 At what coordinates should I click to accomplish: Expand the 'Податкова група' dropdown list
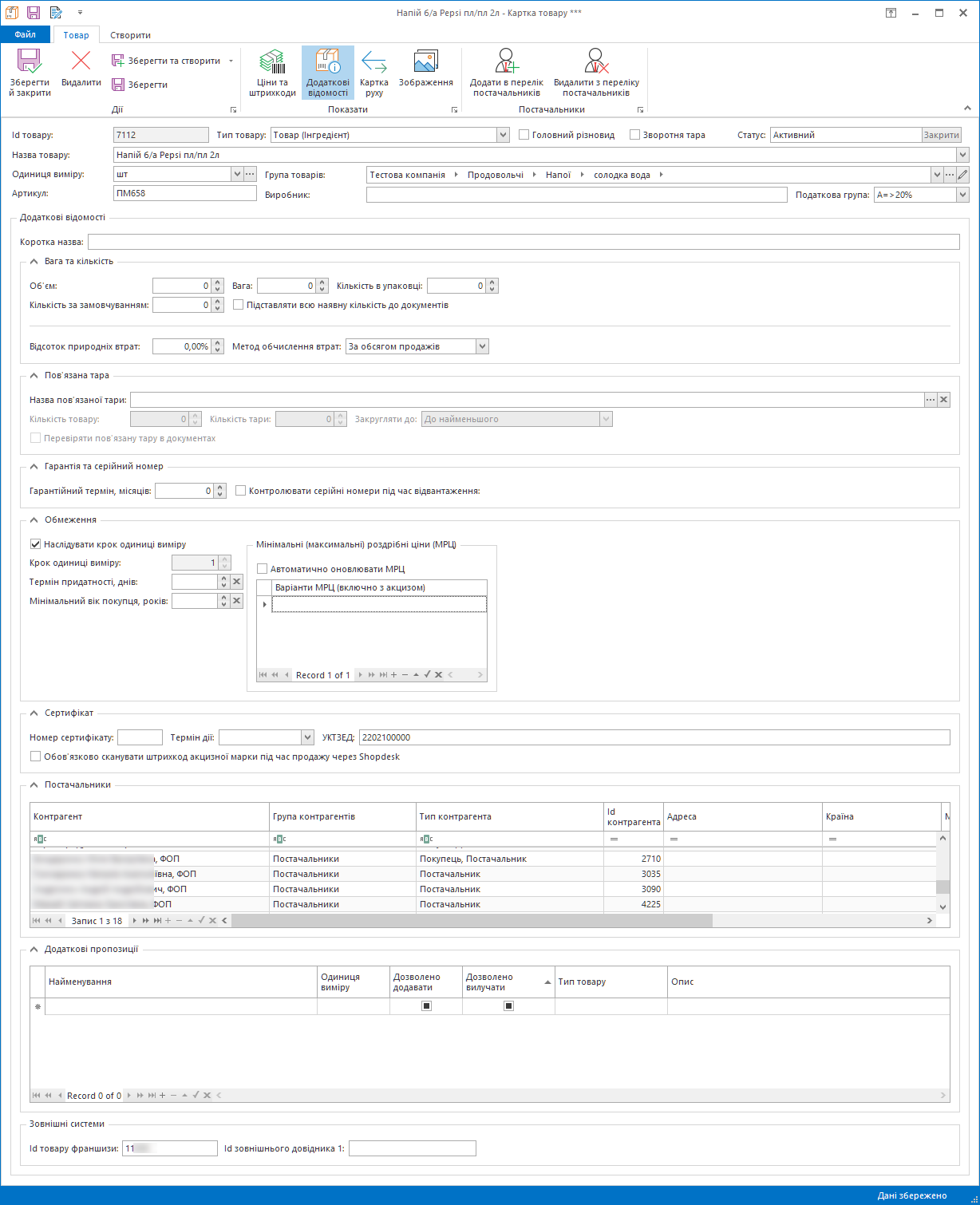tap(962, 195)
